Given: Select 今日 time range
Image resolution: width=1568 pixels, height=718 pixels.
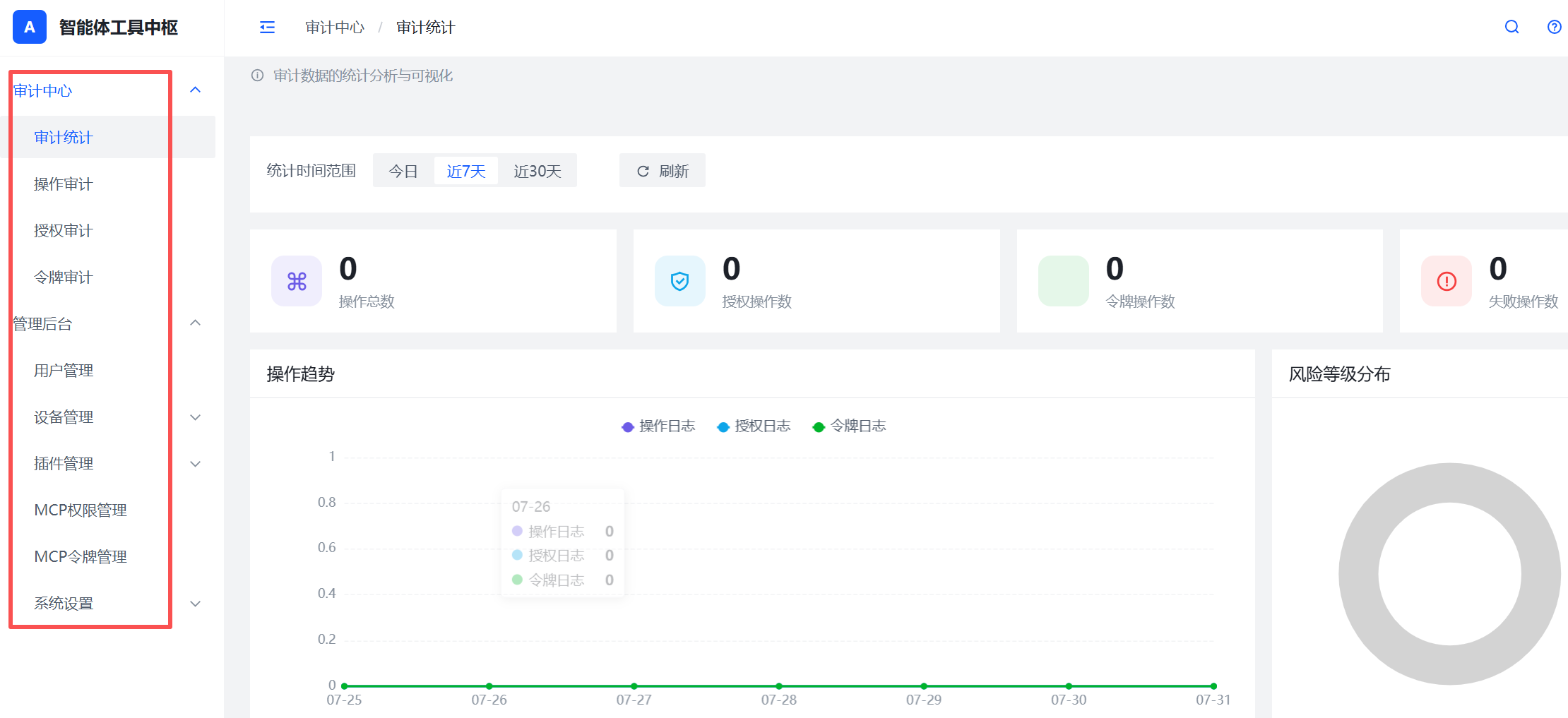Looking at the screenshot, I should pyautogui.click(x=403, y=171).
